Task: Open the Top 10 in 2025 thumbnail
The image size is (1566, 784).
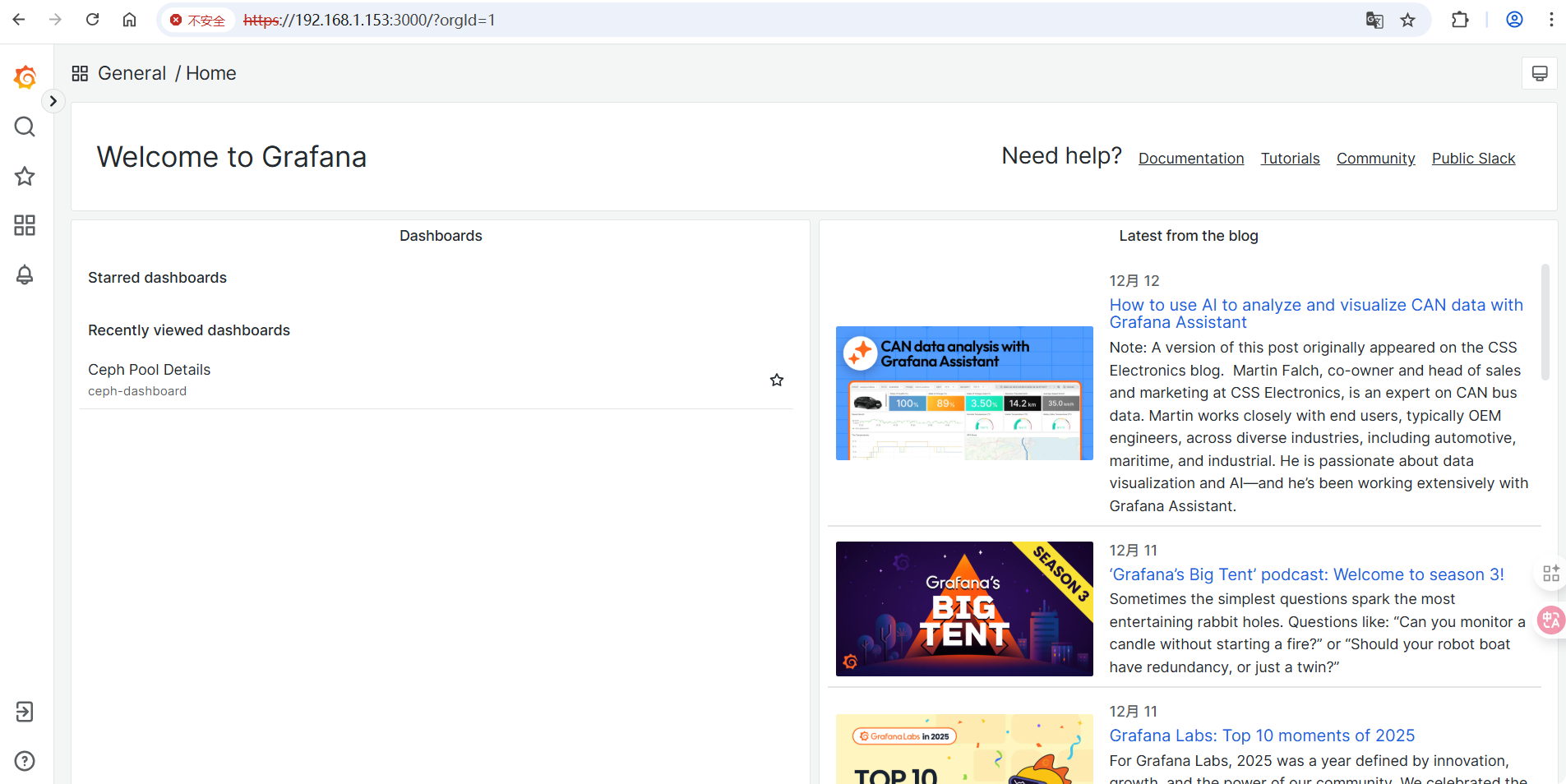Action: [x=964, y=749]
